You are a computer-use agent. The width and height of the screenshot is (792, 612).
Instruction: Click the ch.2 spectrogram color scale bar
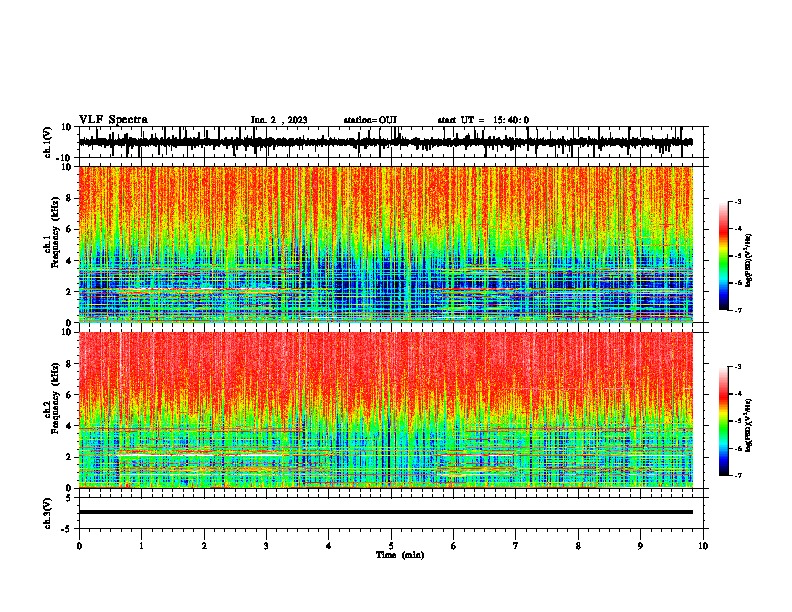(723, 421)
